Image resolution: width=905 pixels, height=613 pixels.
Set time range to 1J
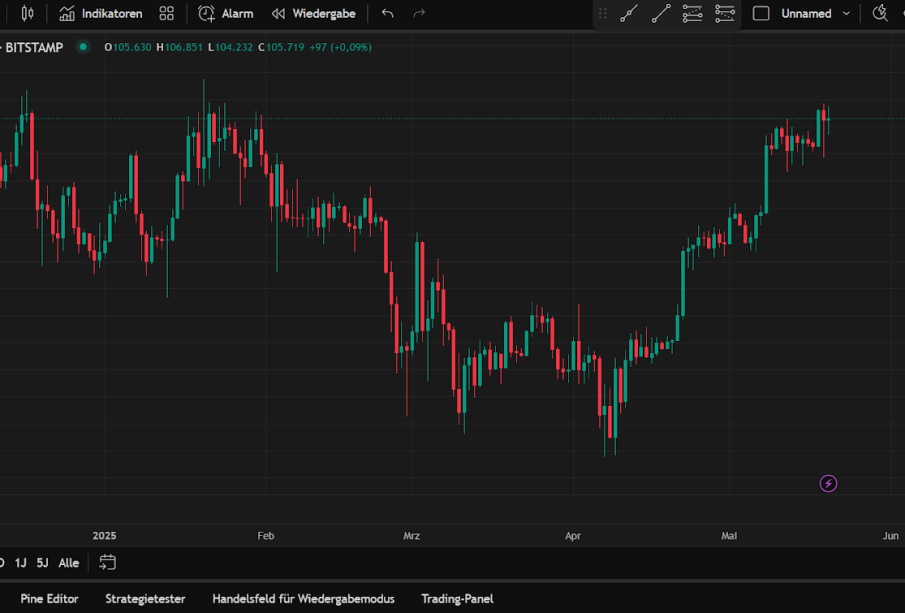coord(21,563)
